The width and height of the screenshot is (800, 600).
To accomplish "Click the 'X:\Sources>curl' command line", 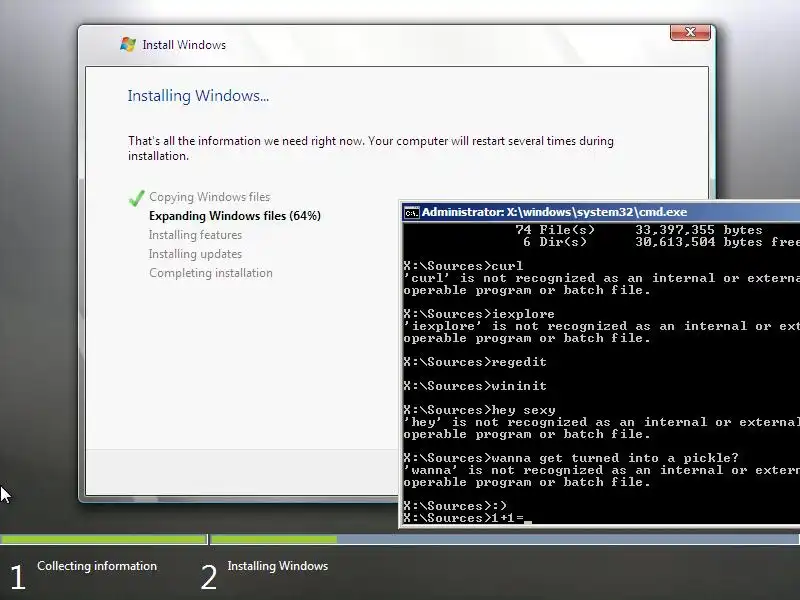I will 463,266.
